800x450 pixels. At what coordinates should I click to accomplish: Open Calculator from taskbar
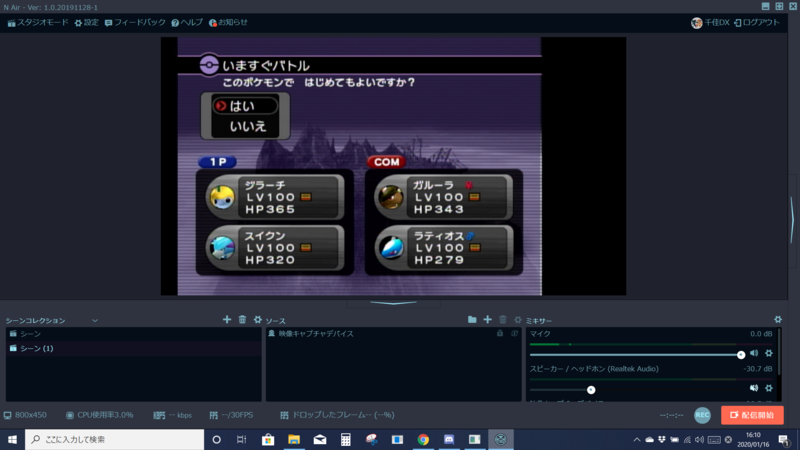point(345,439)
